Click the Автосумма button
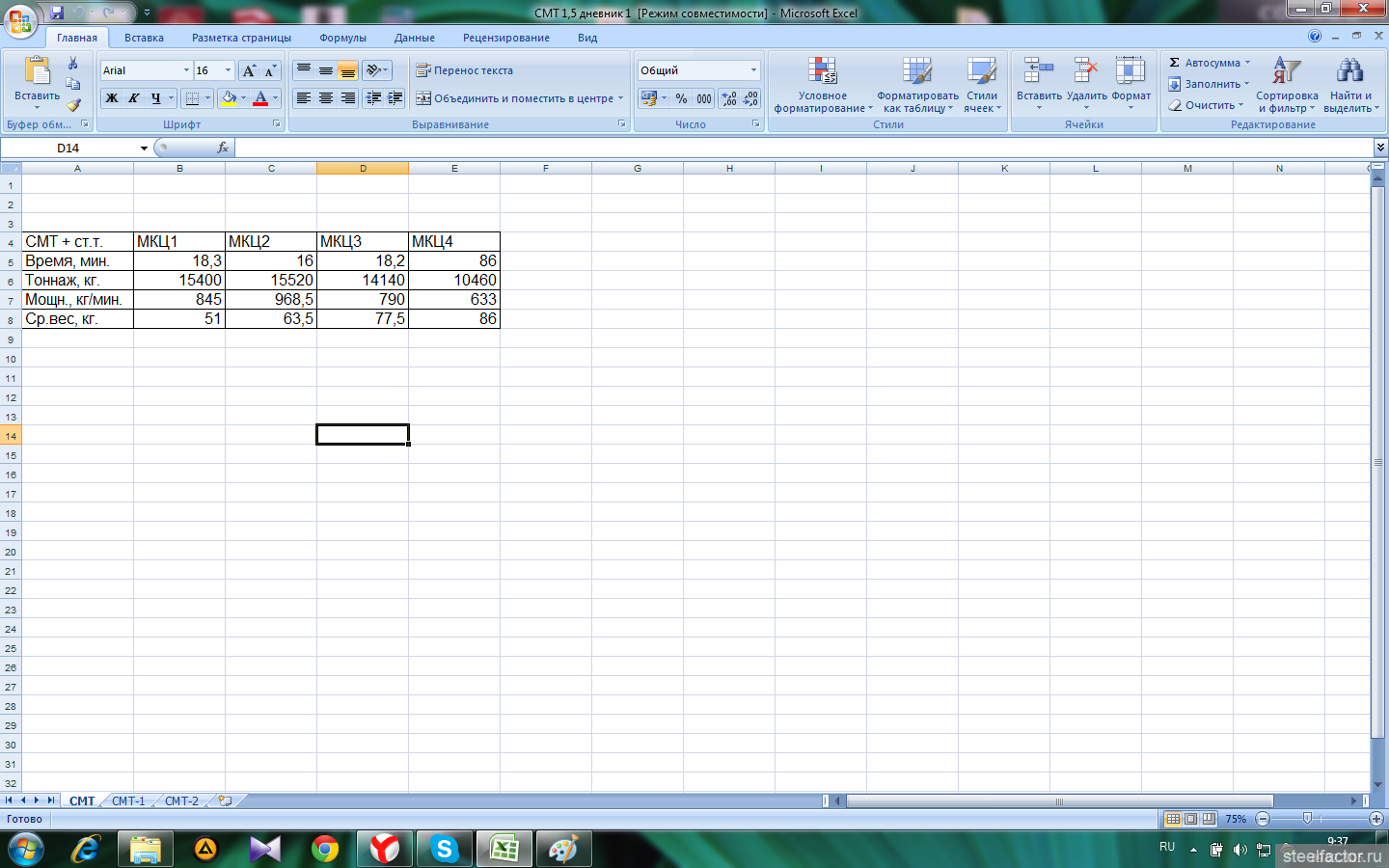Viewport: 1389px width, 868px height. click(1211, 63)
